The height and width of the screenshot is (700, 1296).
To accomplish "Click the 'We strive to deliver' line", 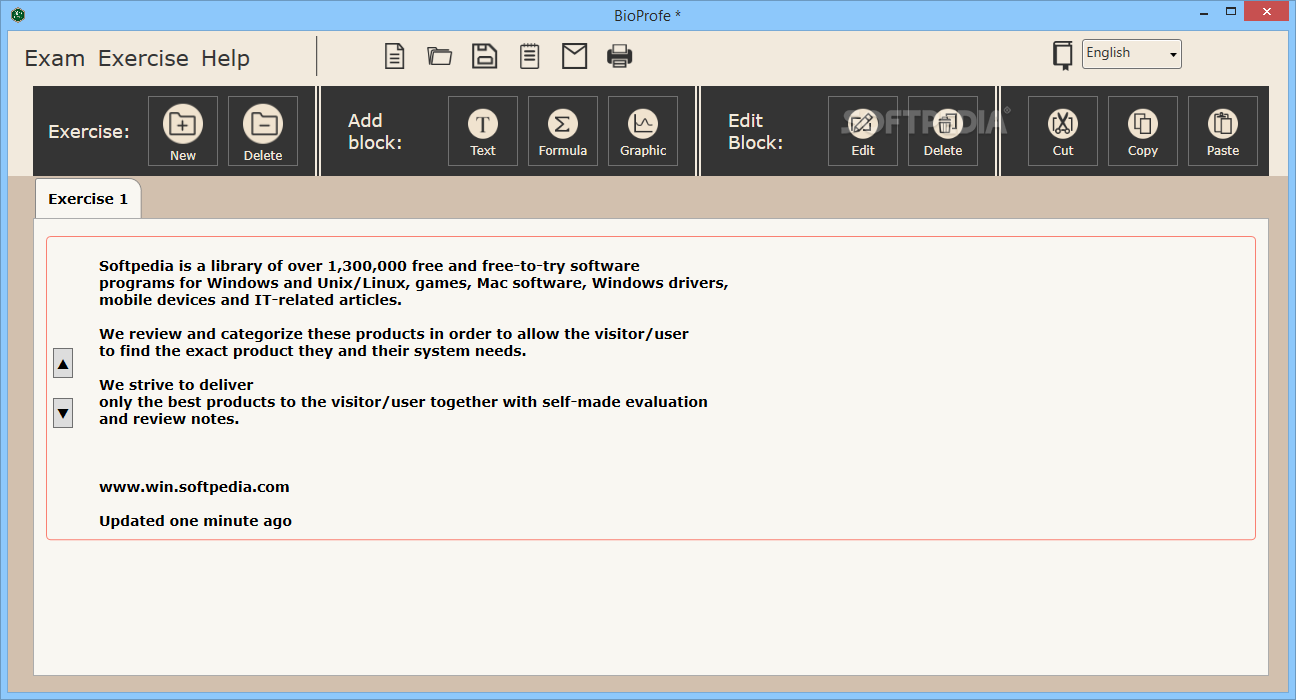I will [176, 385].
